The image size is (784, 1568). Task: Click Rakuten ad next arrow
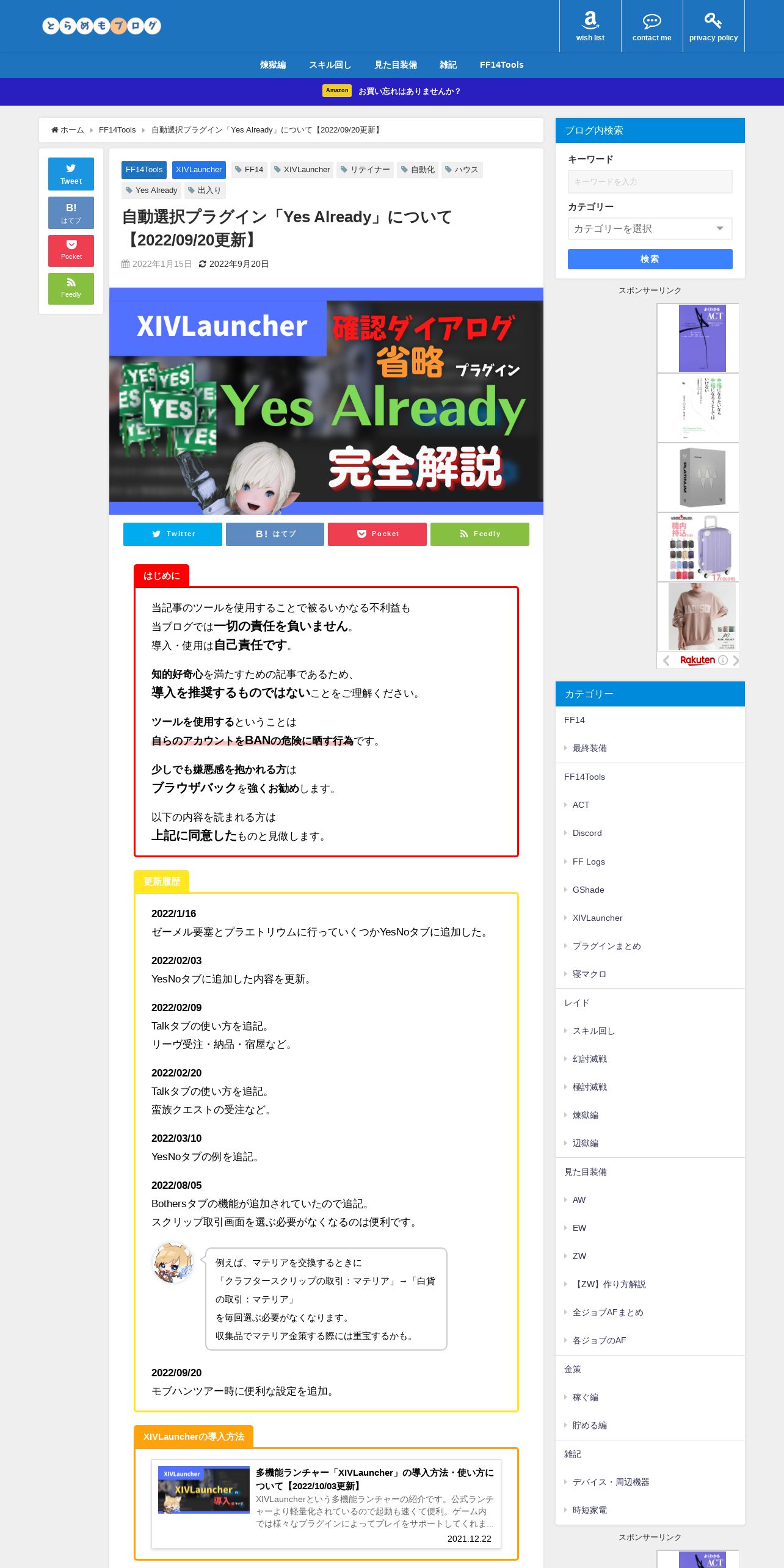point(735,660)
